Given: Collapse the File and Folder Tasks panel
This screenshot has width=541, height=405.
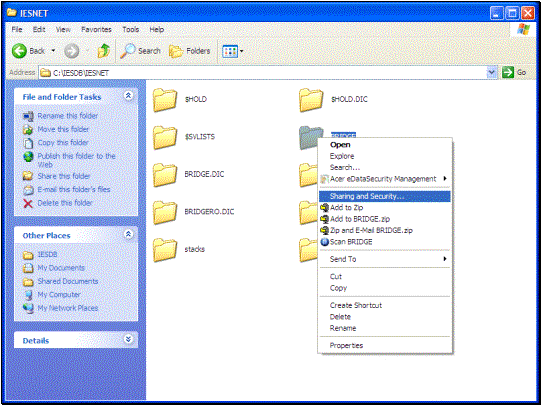Looking at the screenshot, I should pyautogui.click(x=128, y=96).
